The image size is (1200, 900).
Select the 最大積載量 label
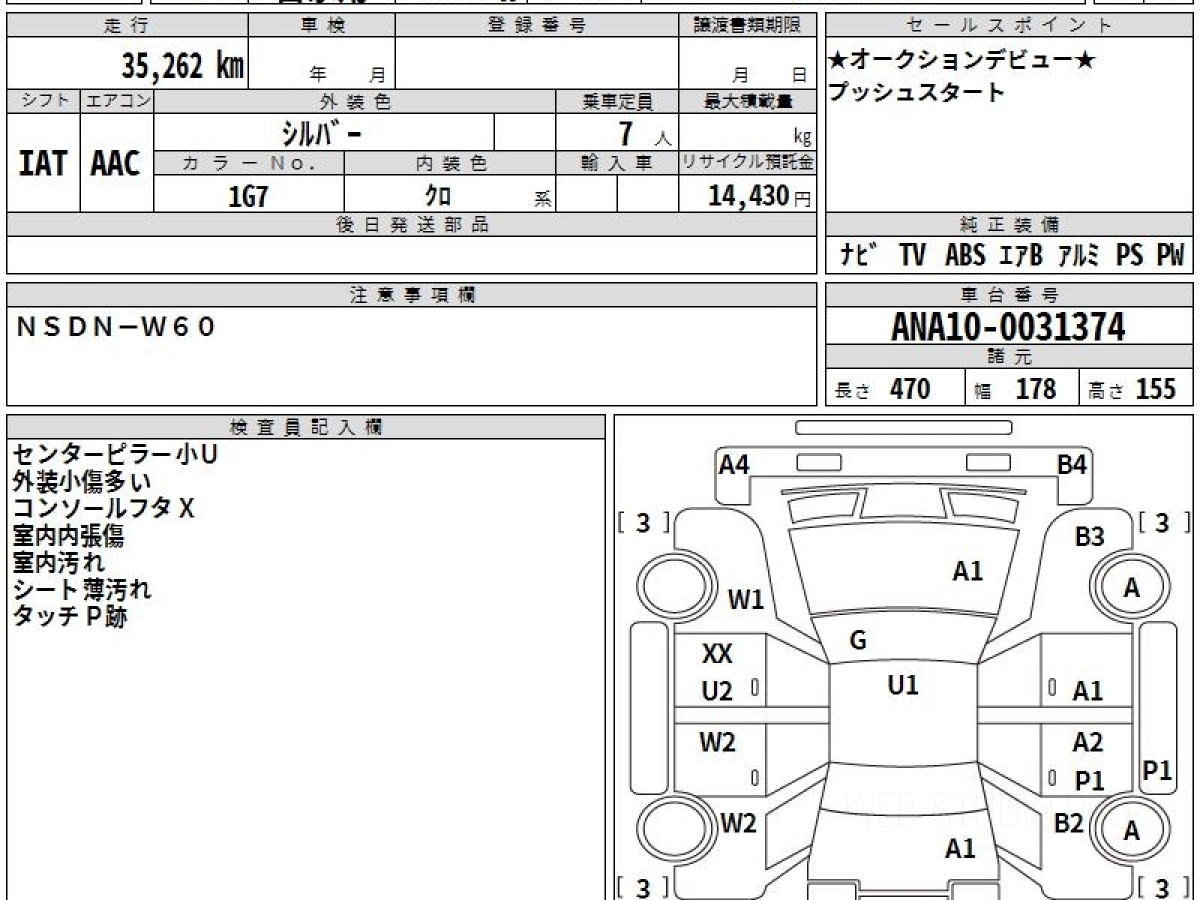(747, 101)
